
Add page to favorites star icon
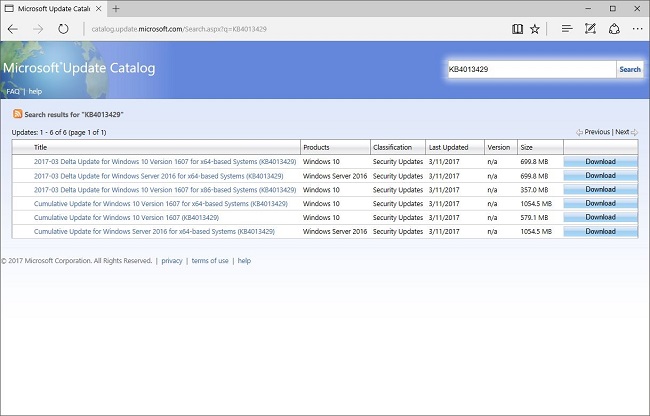tap(535, 29)
